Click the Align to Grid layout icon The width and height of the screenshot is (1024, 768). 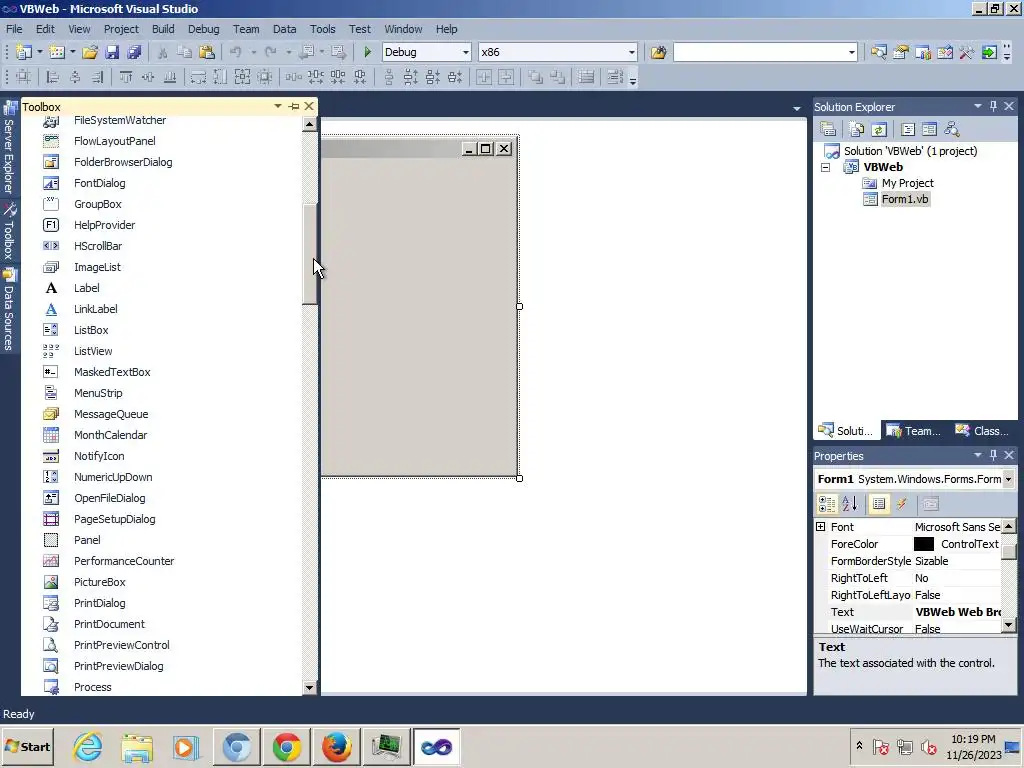click(24, 78)
